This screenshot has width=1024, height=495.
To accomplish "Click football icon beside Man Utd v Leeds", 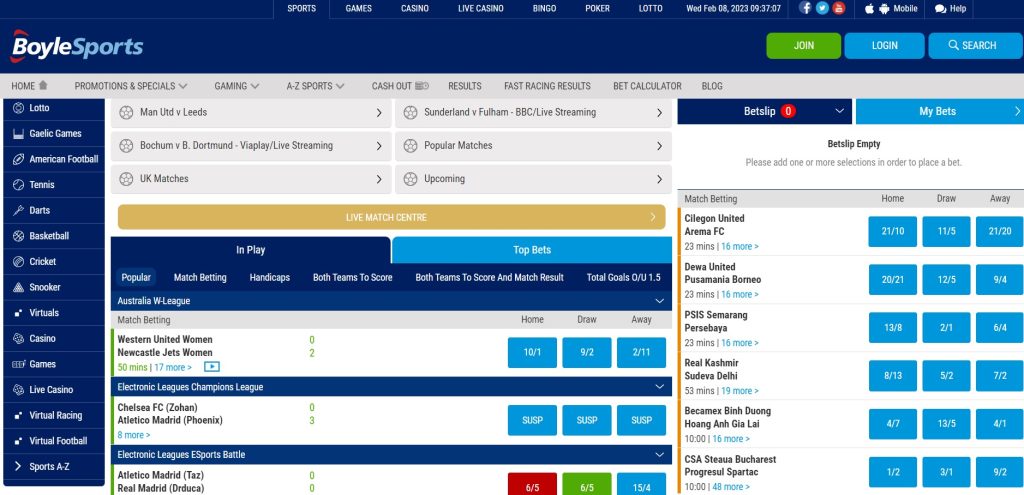I will pyautogui.click(x=127, y=112).
